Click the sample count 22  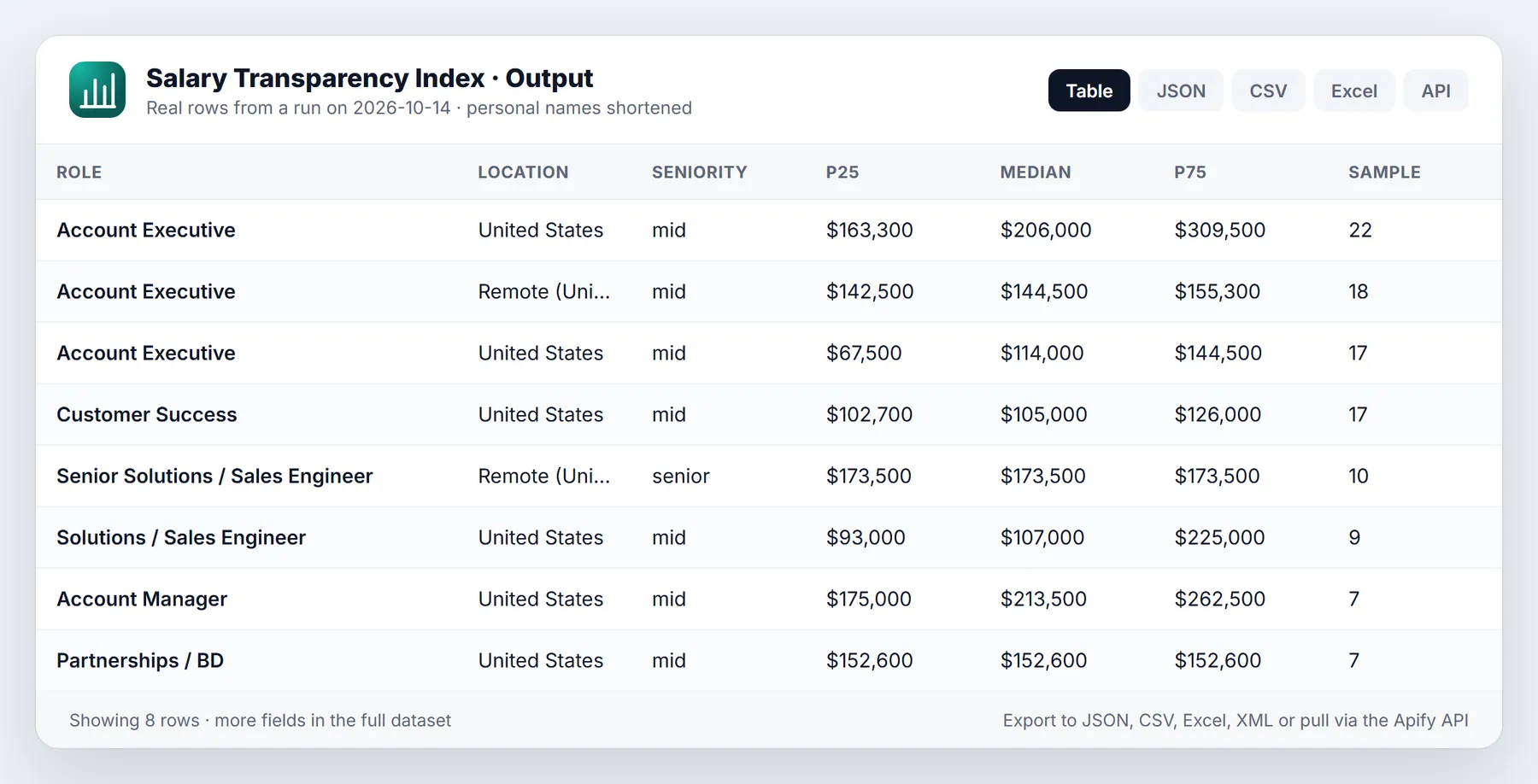(1360, 230)
